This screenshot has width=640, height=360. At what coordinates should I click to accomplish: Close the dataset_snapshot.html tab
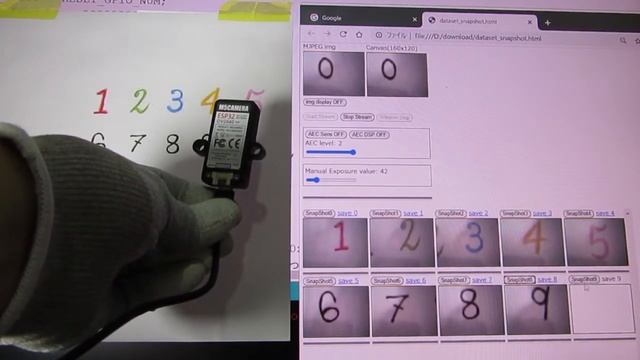click(x=530, y=22)
